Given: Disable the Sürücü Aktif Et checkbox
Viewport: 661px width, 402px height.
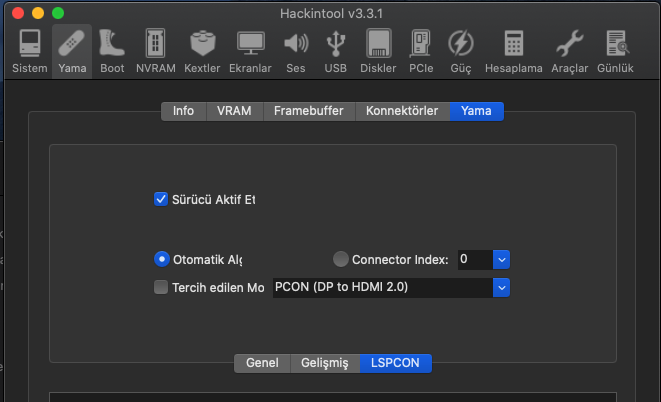Looking at the screenshot, I should 161,199.
